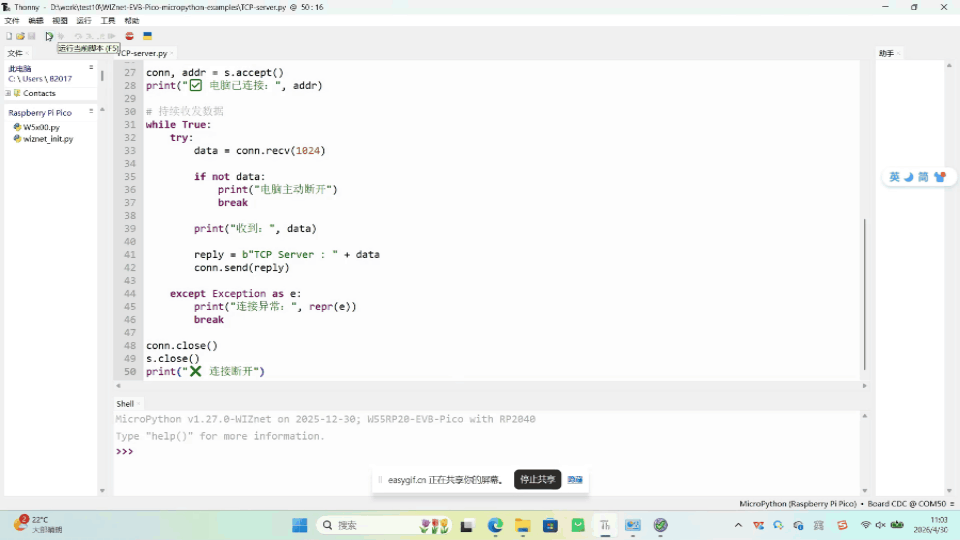Click interpreter selector in status bar
The image size is (960, 540).
point(846,504)
